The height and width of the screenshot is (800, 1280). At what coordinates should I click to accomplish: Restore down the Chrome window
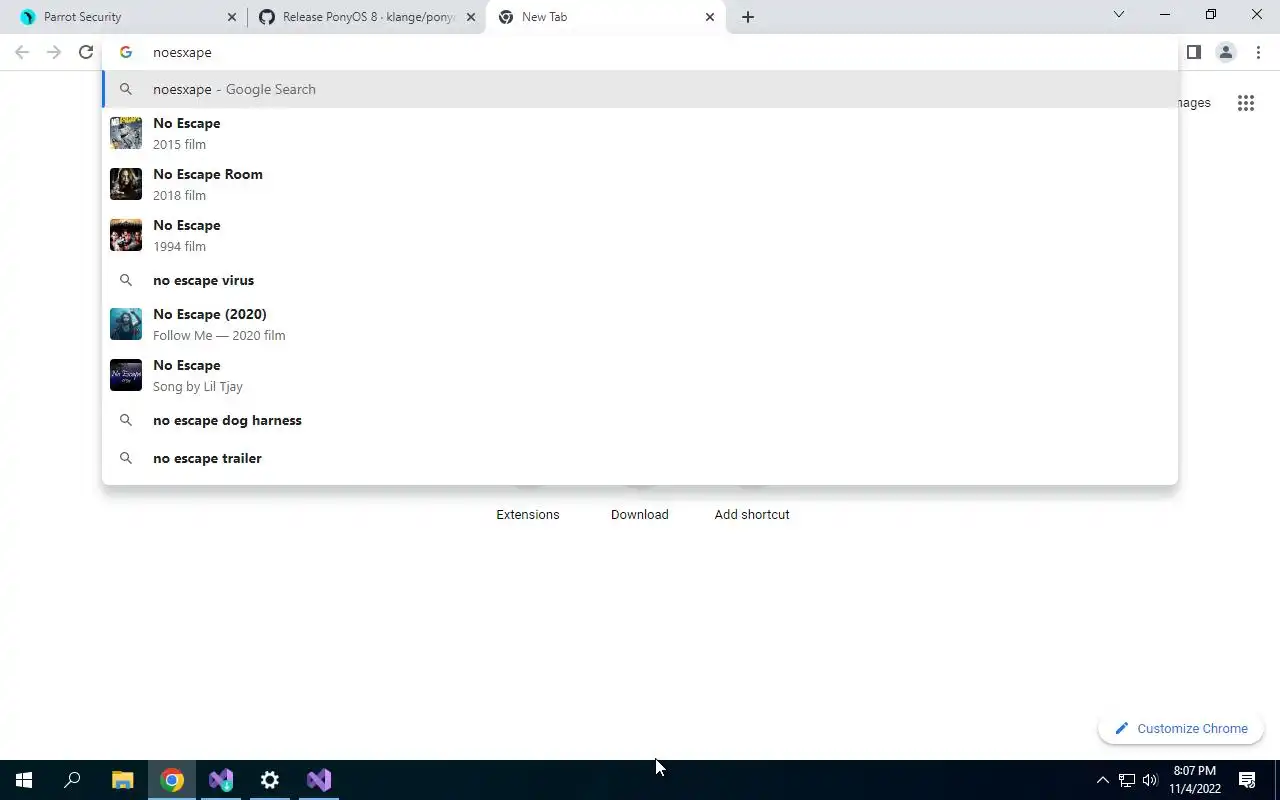click(x=1211, y=15)
